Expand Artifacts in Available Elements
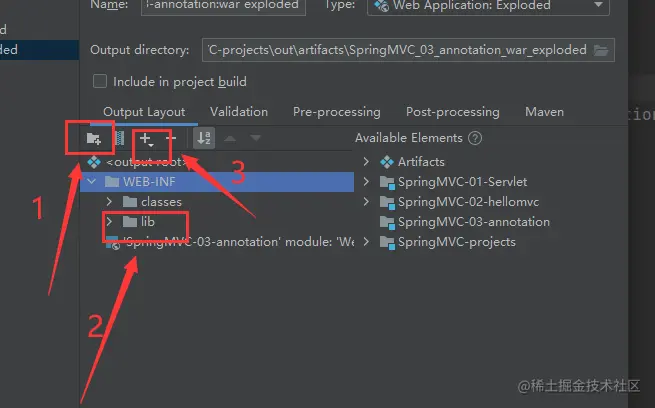Screen dimensions: 655x408 pyautogui.click(x=367, y=161)
